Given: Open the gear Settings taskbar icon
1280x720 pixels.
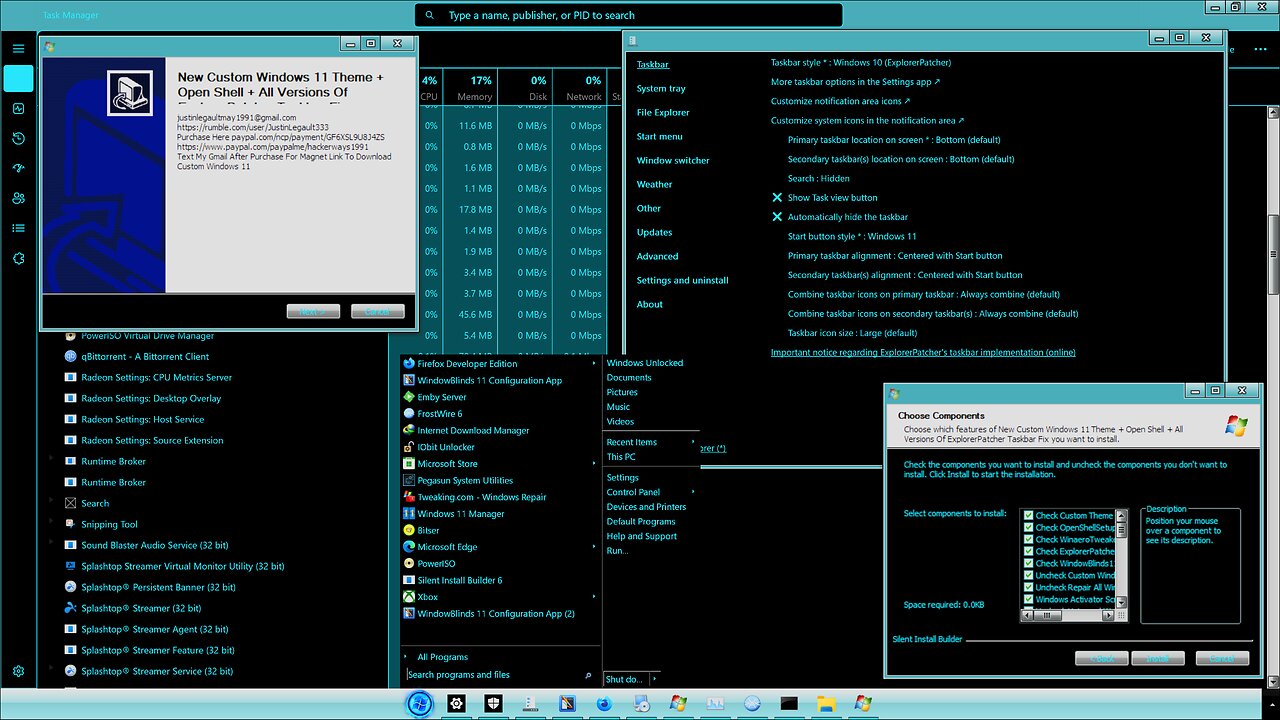Looking at the screenshot, I should click(x=457, y=704).
